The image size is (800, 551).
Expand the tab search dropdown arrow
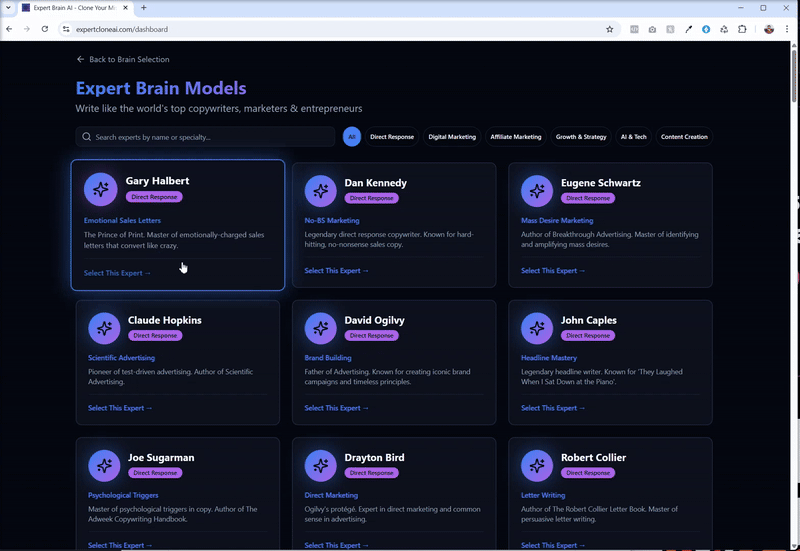point(8,7)
